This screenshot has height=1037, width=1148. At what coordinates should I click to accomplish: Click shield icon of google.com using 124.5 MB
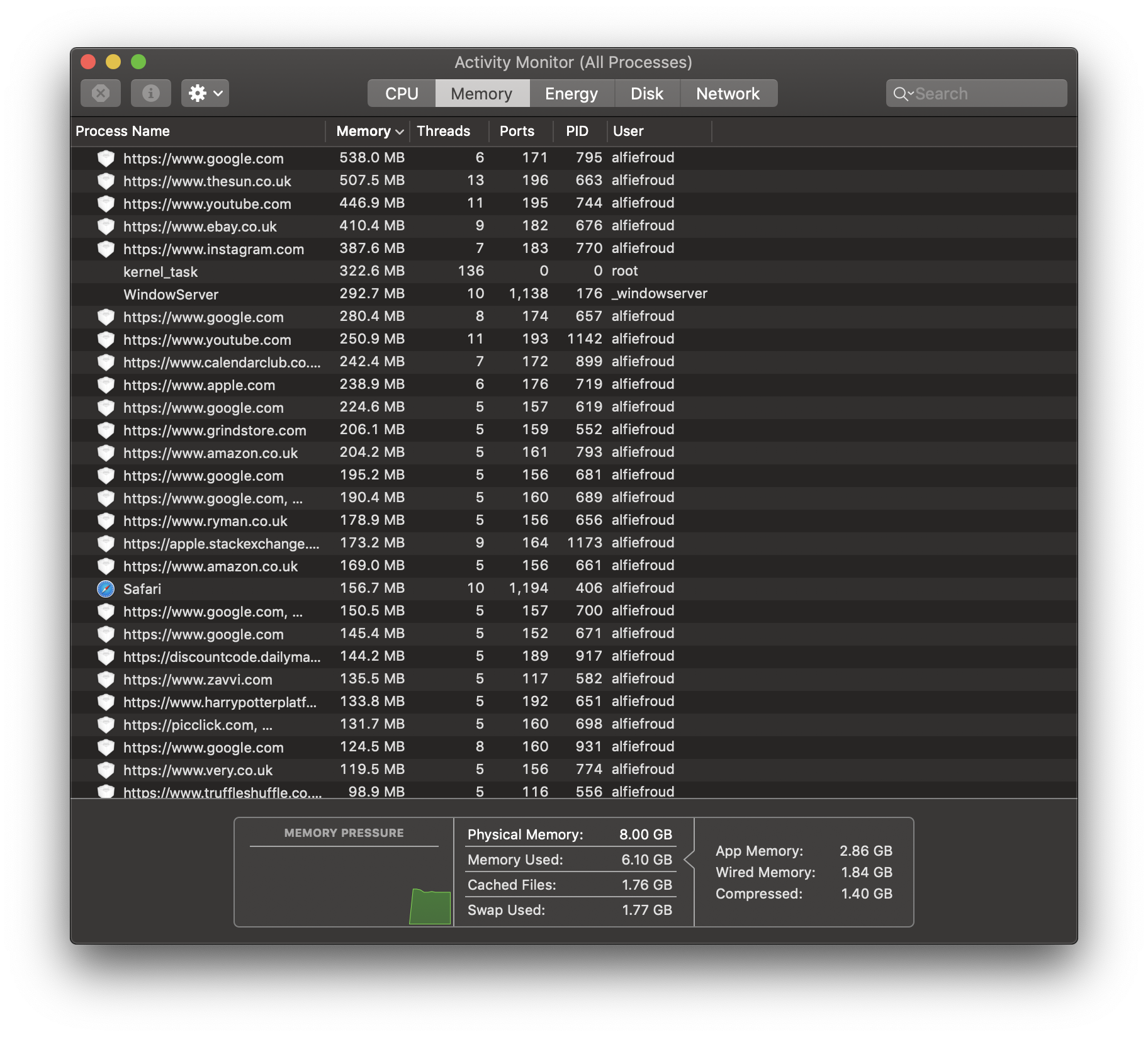106,748
